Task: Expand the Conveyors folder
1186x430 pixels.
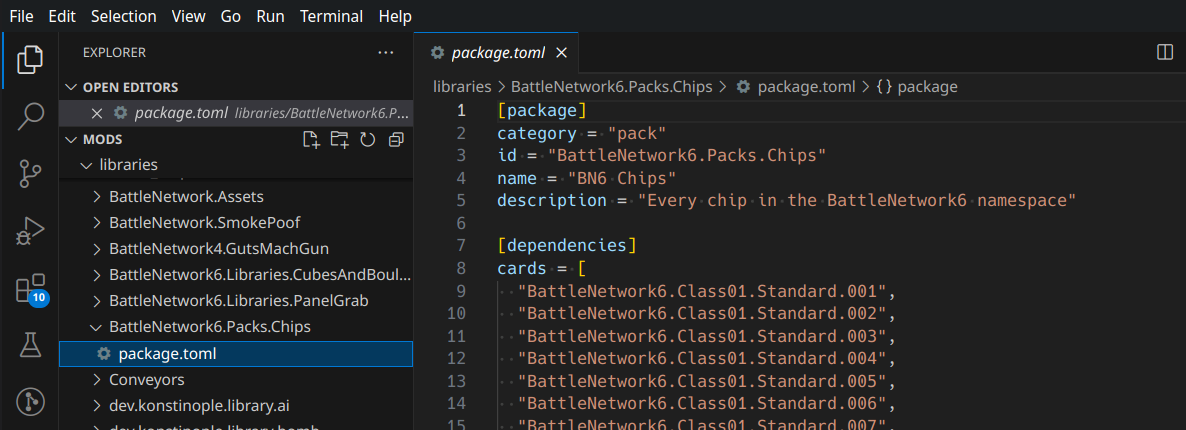Action: pos(96,379)
